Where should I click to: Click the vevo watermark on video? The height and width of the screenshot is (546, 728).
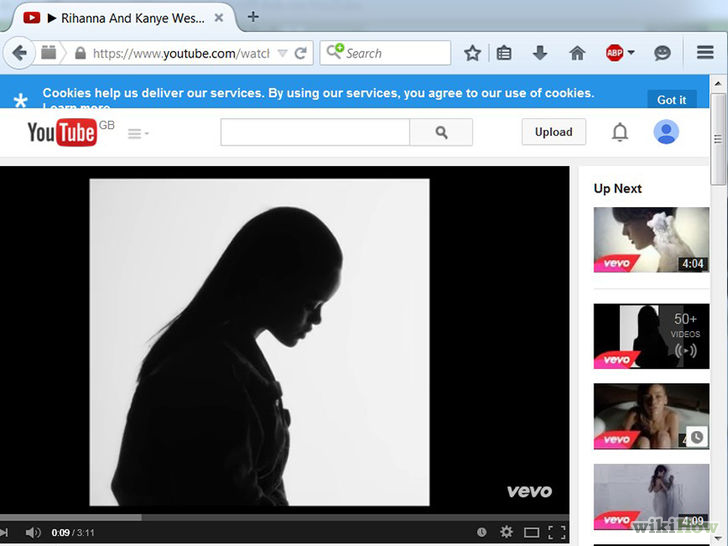529,491
